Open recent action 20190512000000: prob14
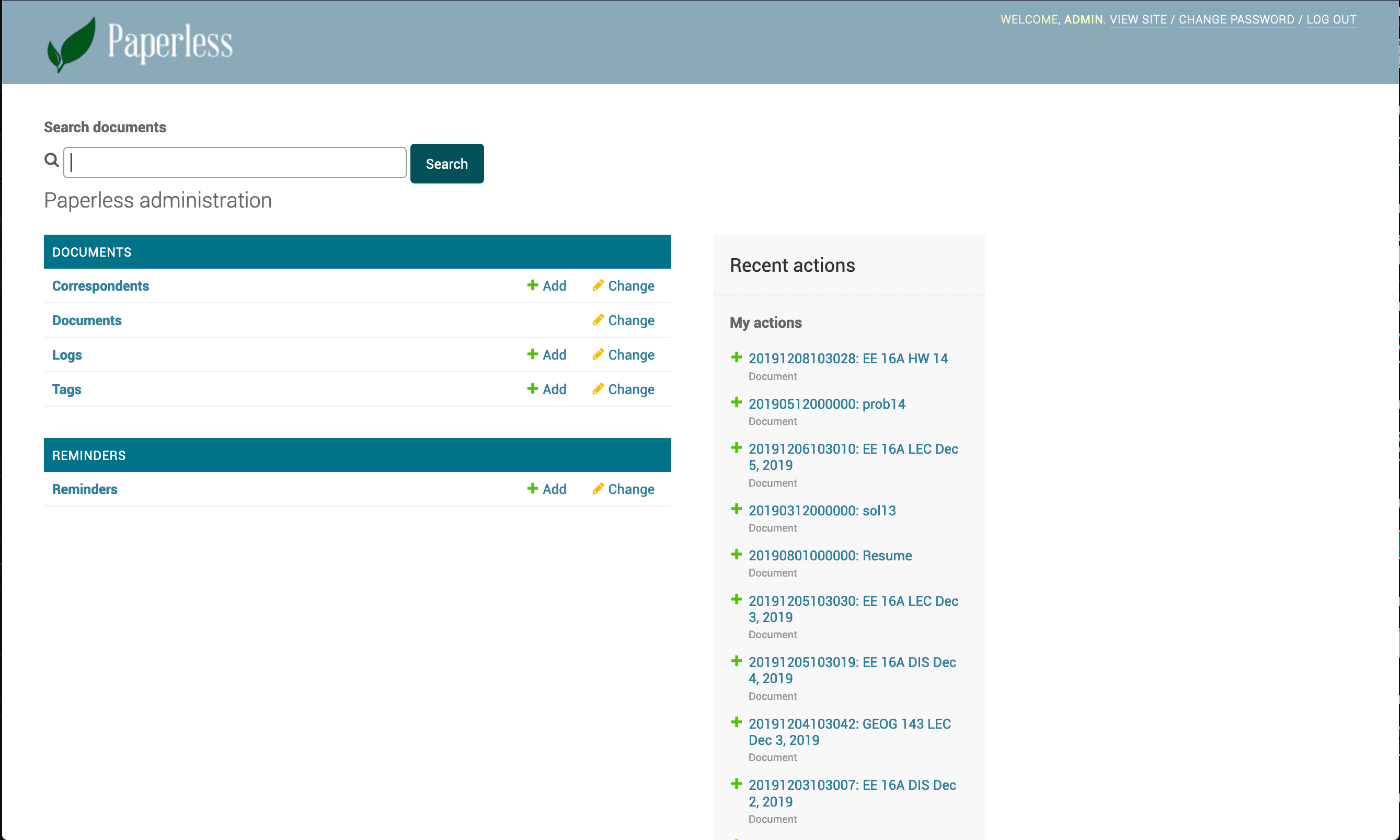This screenshot has width=1400, height=840. (x=827, y=404)
